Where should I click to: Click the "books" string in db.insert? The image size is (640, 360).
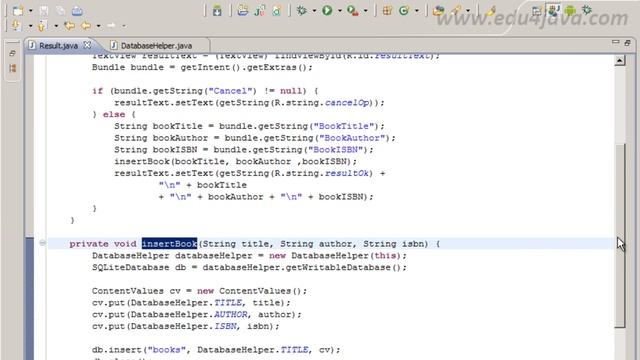click(x=167, y=350)
